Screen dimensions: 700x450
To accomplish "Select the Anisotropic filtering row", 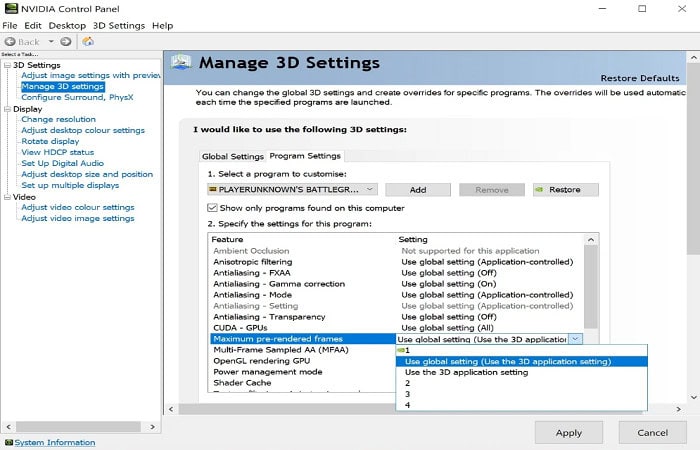I will [x=396, y=262].
